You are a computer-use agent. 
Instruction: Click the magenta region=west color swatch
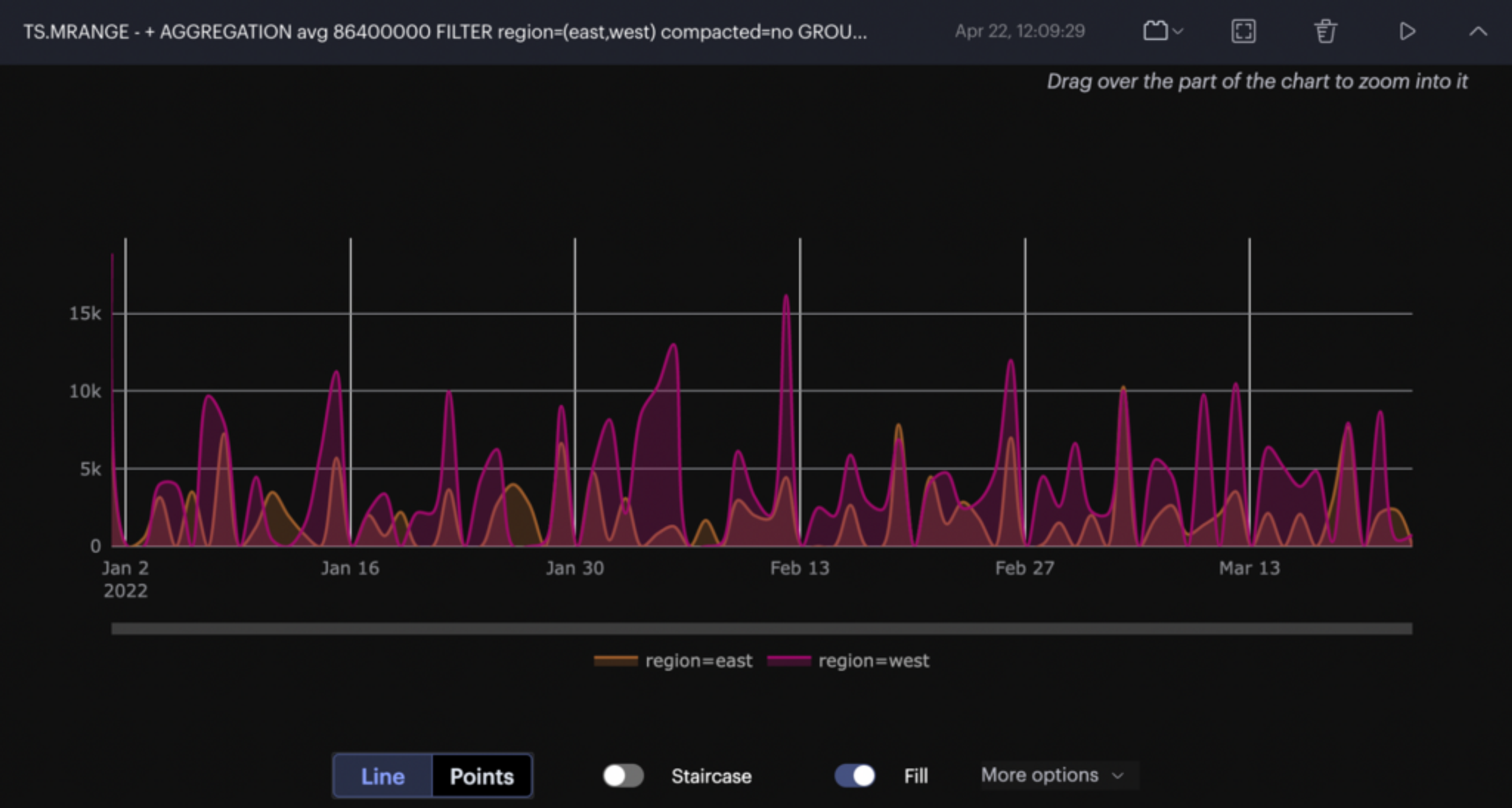[x=789, y=661]
